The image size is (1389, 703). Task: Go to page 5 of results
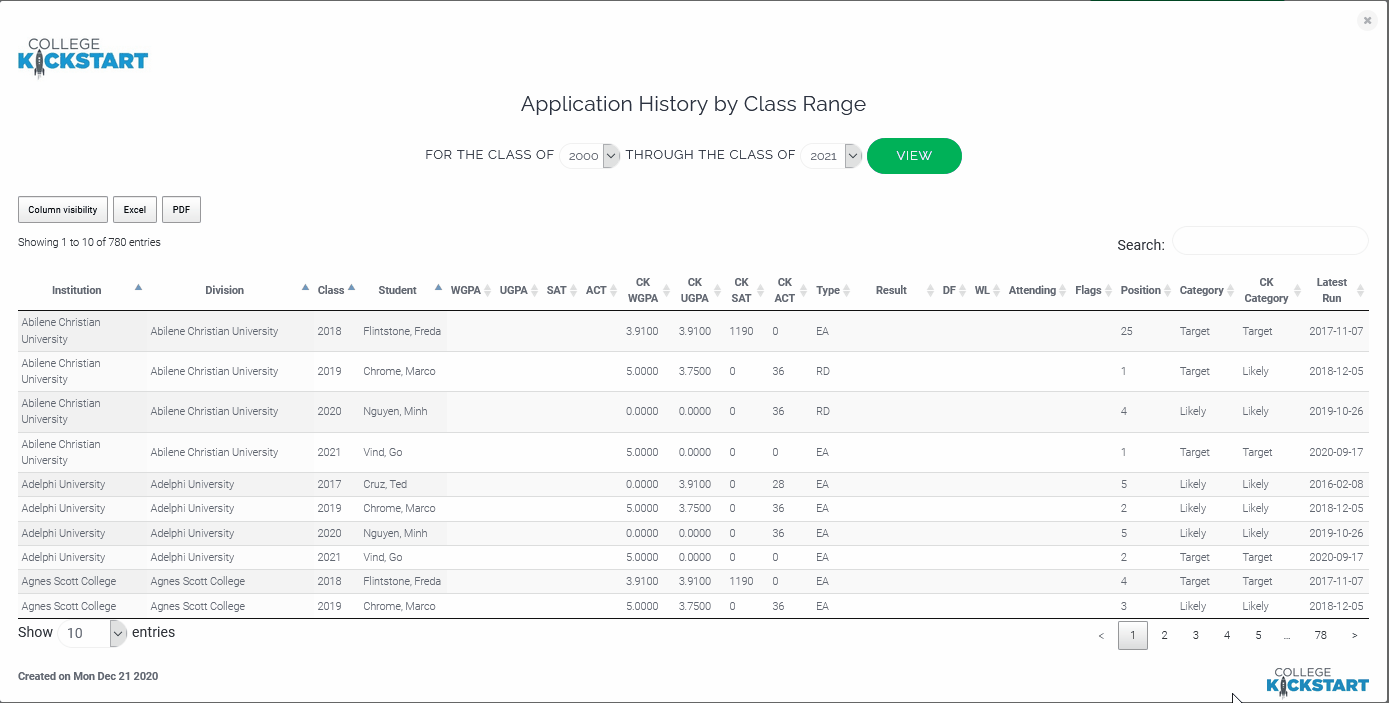click(x=1258, y=635)
